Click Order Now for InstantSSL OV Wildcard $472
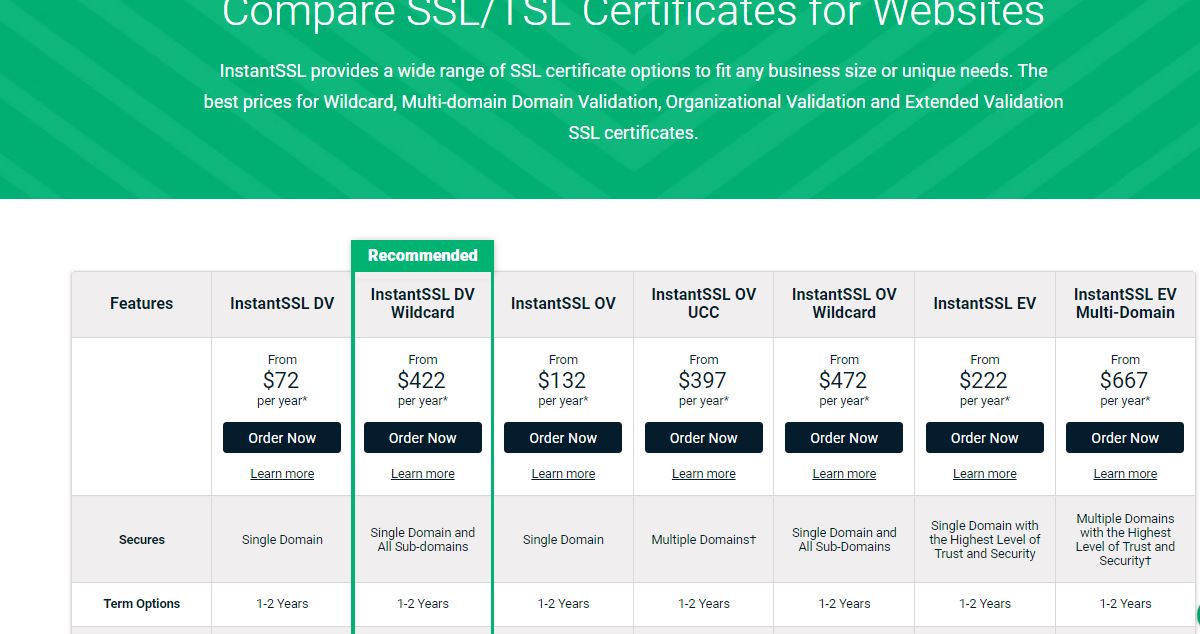The image size is (1200, 634). (844, 438)
